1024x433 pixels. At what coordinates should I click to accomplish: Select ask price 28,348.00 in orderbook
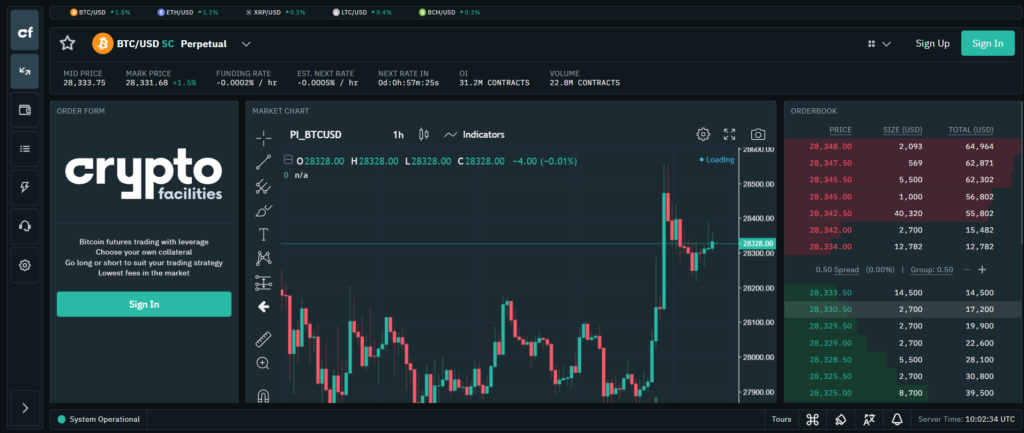point(831,146)
